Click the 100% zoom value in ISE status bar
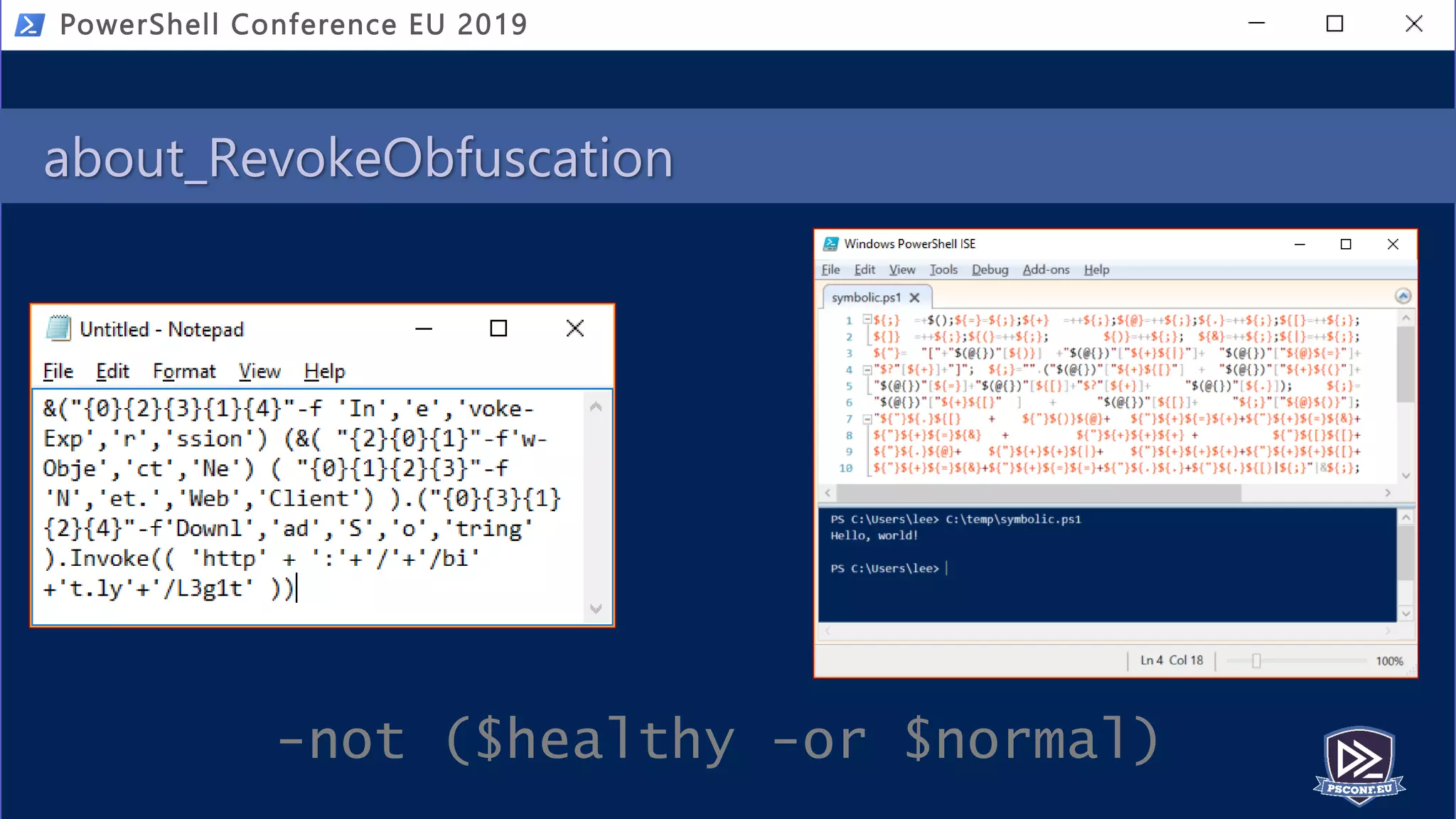The image size is (1456, 819). [1389, 660]
